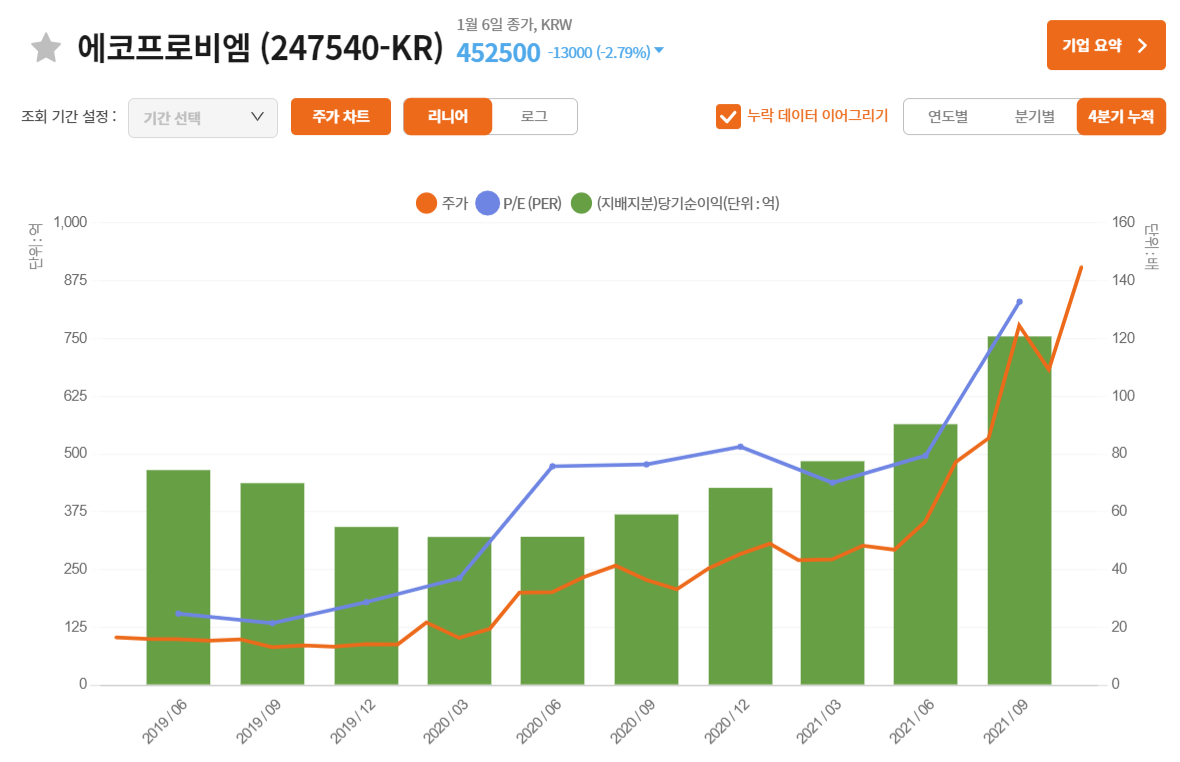Click the 주가 legend label
This screenshot has height=762, width=1180.
click(455, 203)
